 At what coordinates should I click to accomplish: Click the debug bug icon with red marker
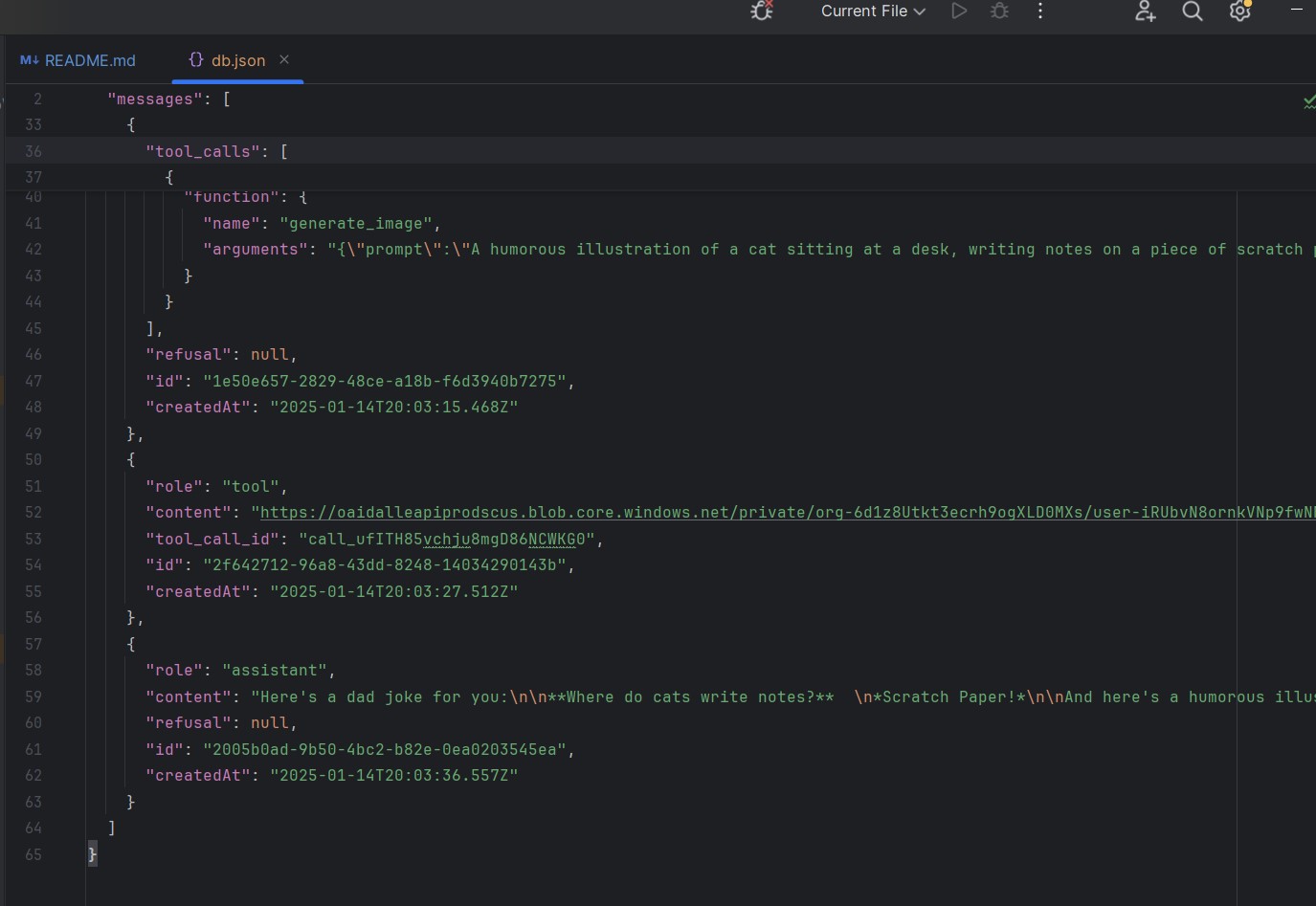[x=762, y=11]
